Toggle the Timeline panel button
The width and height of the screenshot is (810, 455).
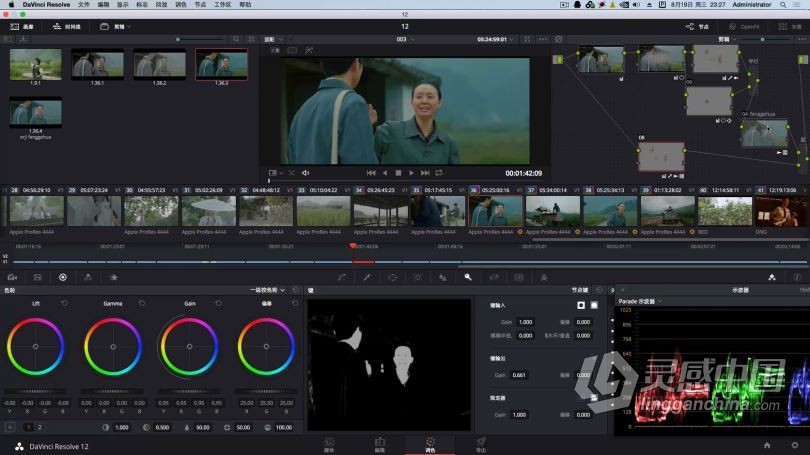67,26
